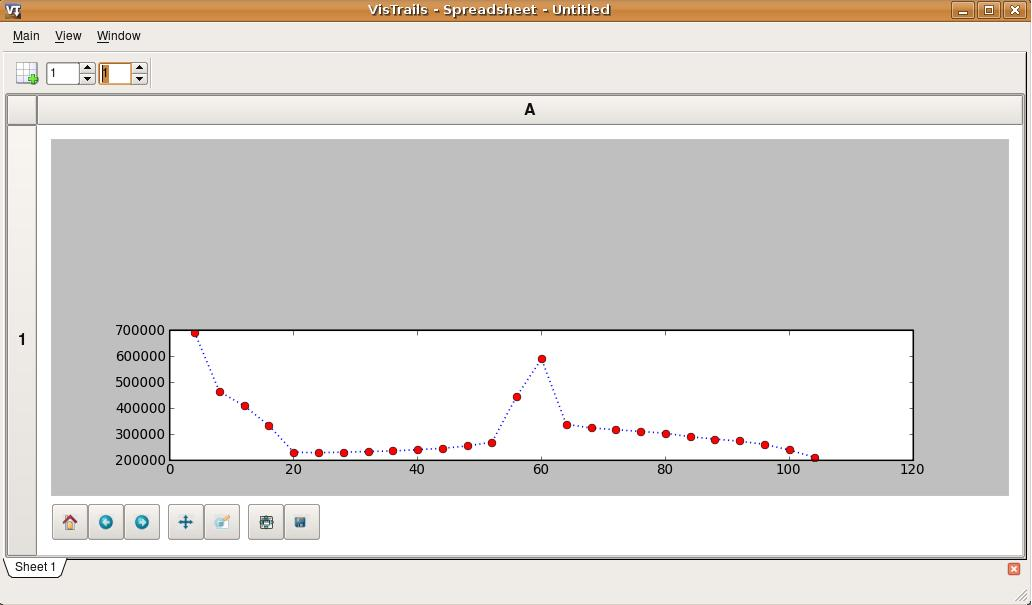Image resolution: width=1032 pixels, height=605 pixels.
Task: Increase the second spinbox column count
Action: [139, 68]
